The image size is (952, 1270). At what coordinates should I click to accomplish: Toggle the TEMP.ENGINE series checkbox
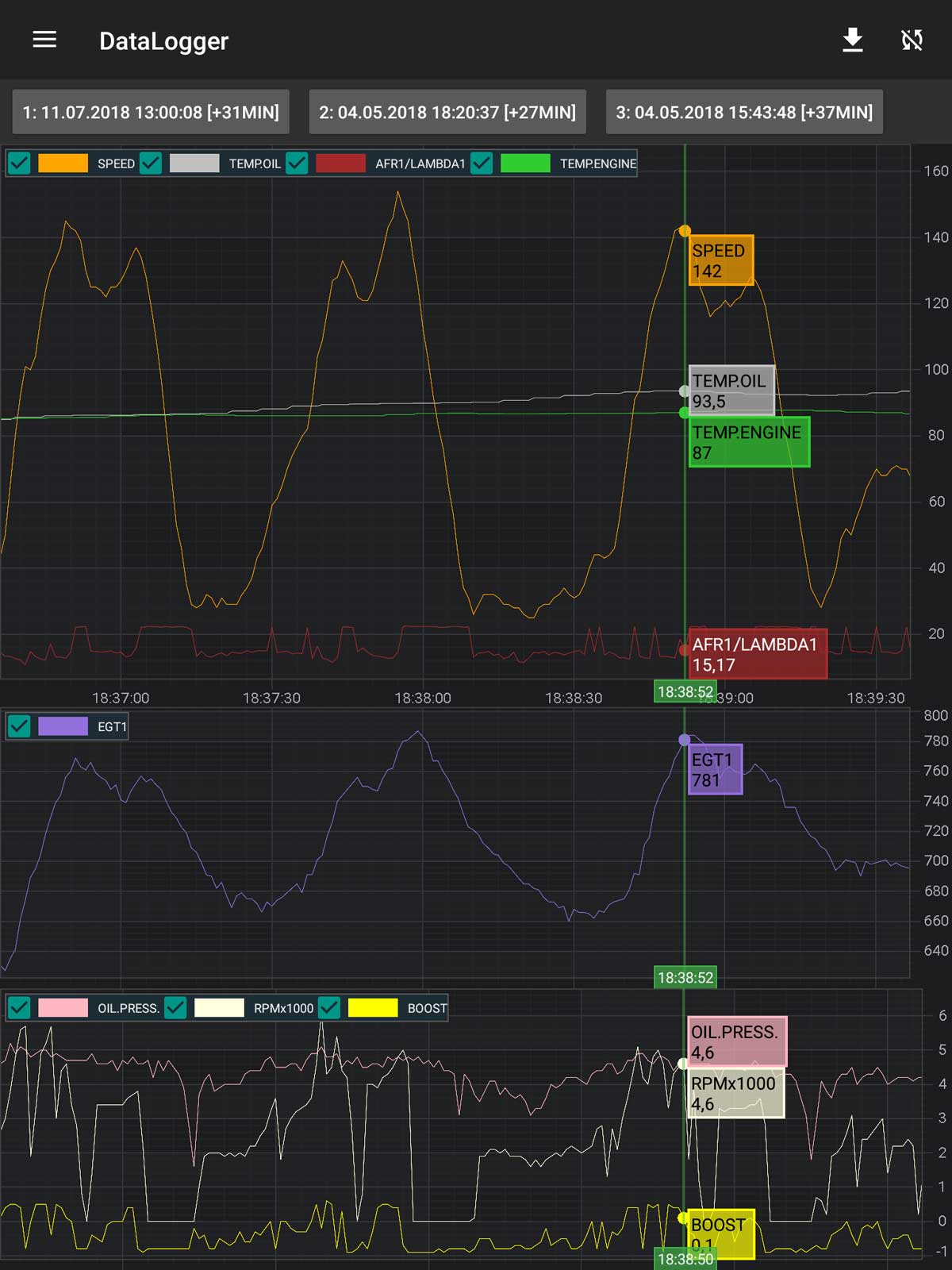(x=482, y=164)
